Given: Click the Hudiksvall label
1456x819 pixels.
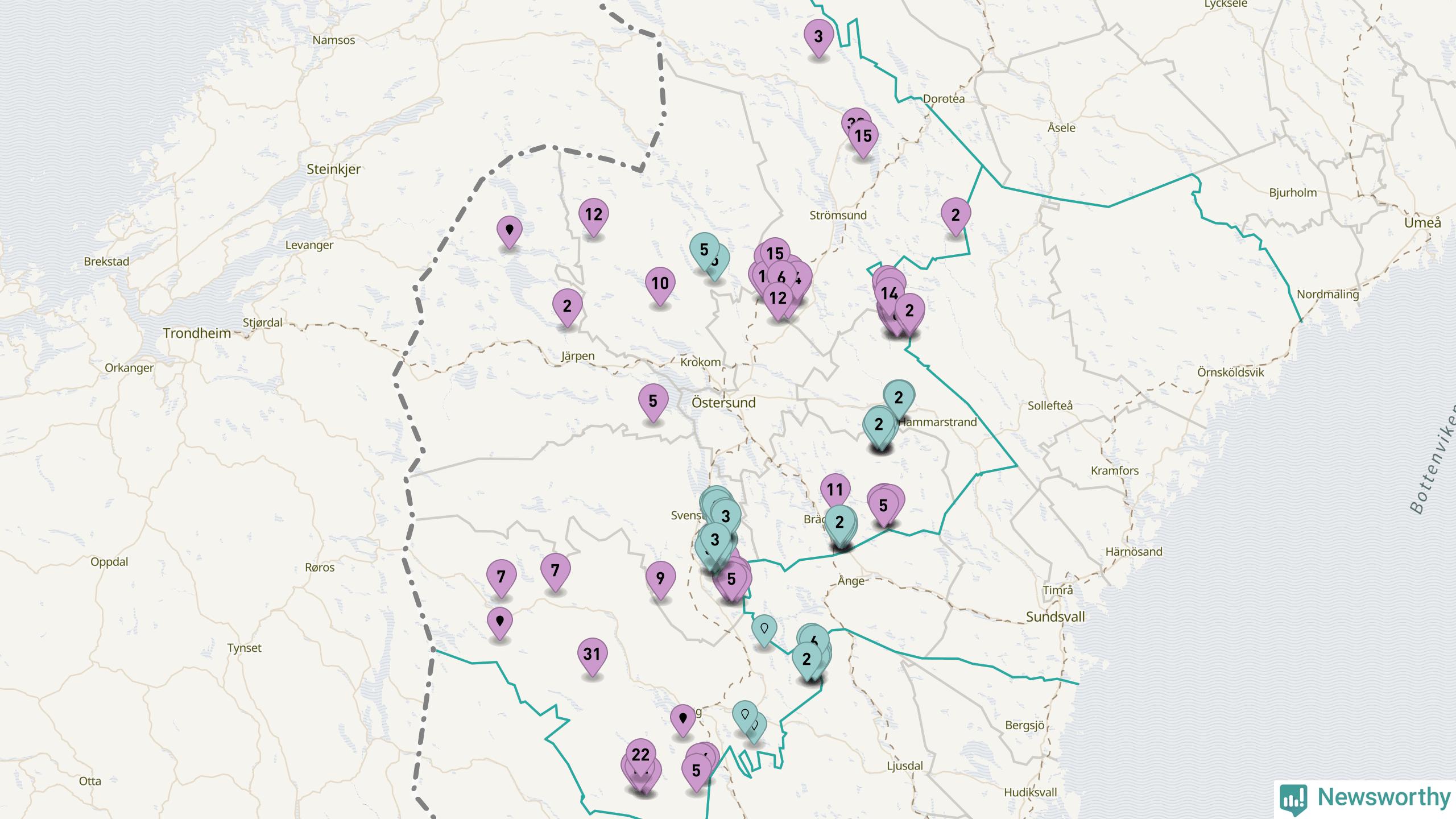Looking at the screenshot, I should [x=1031, y=792].
